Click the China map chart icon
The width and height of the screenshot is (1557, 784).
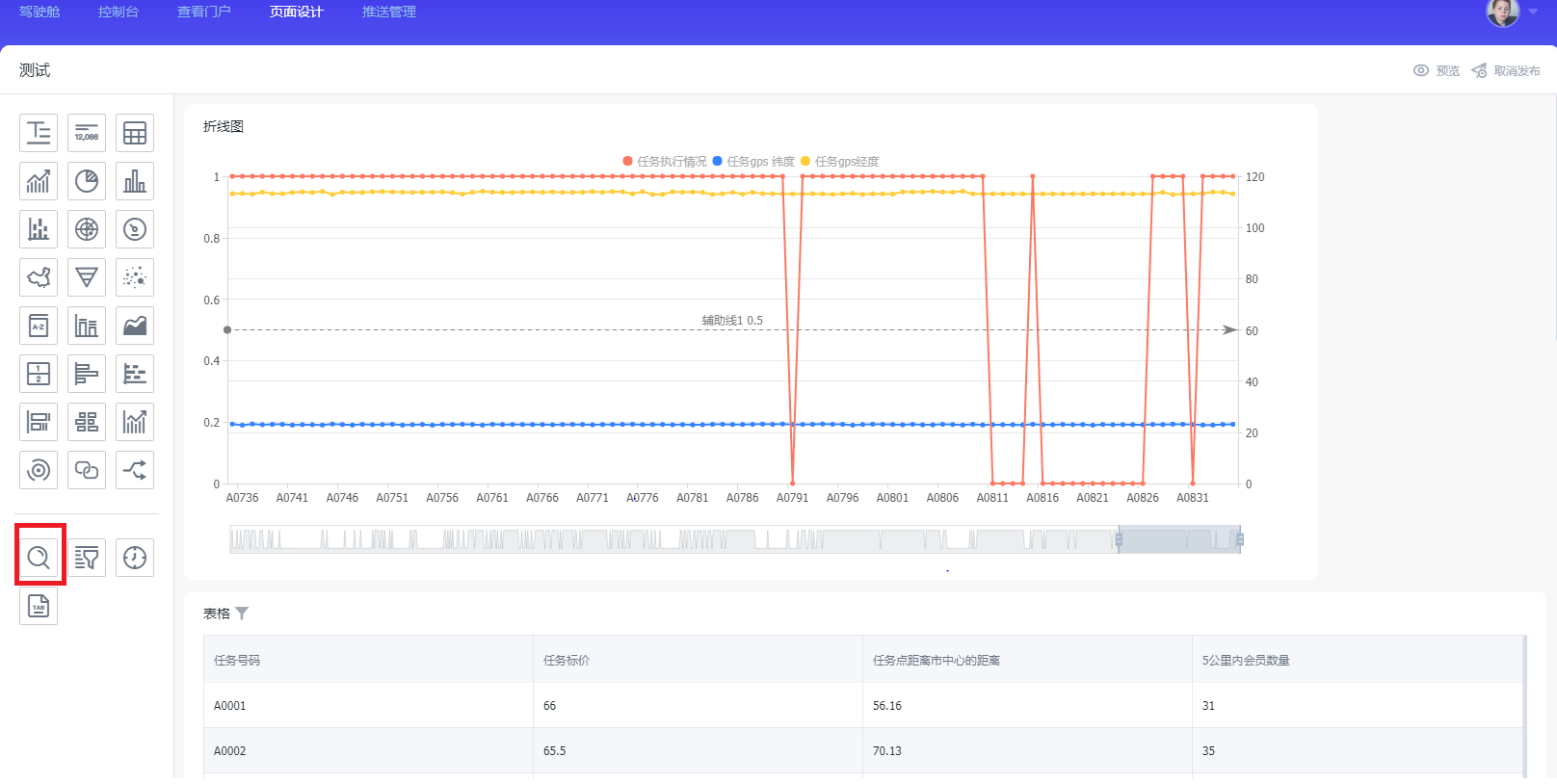tap(39, 277)
